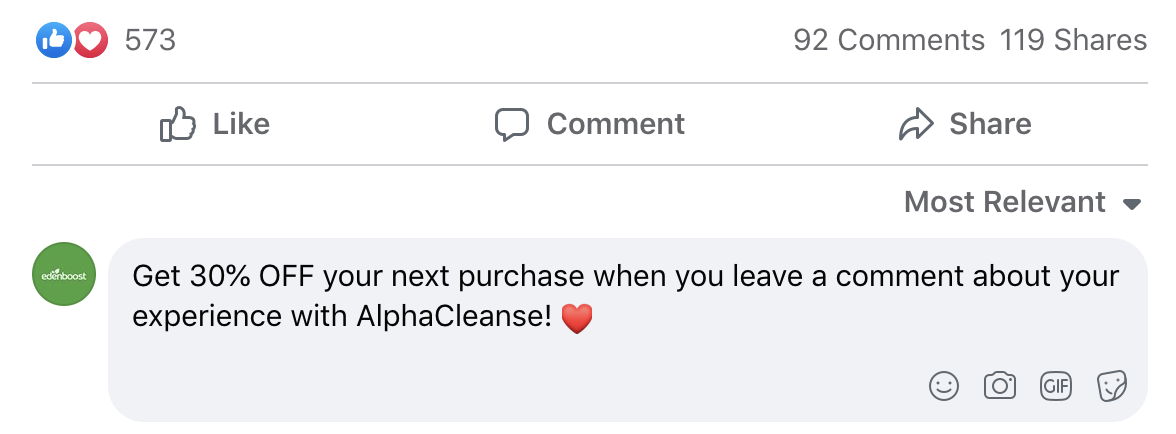Insert a GIF into the comment
1176x434 pixels.
pos(1056,386)
